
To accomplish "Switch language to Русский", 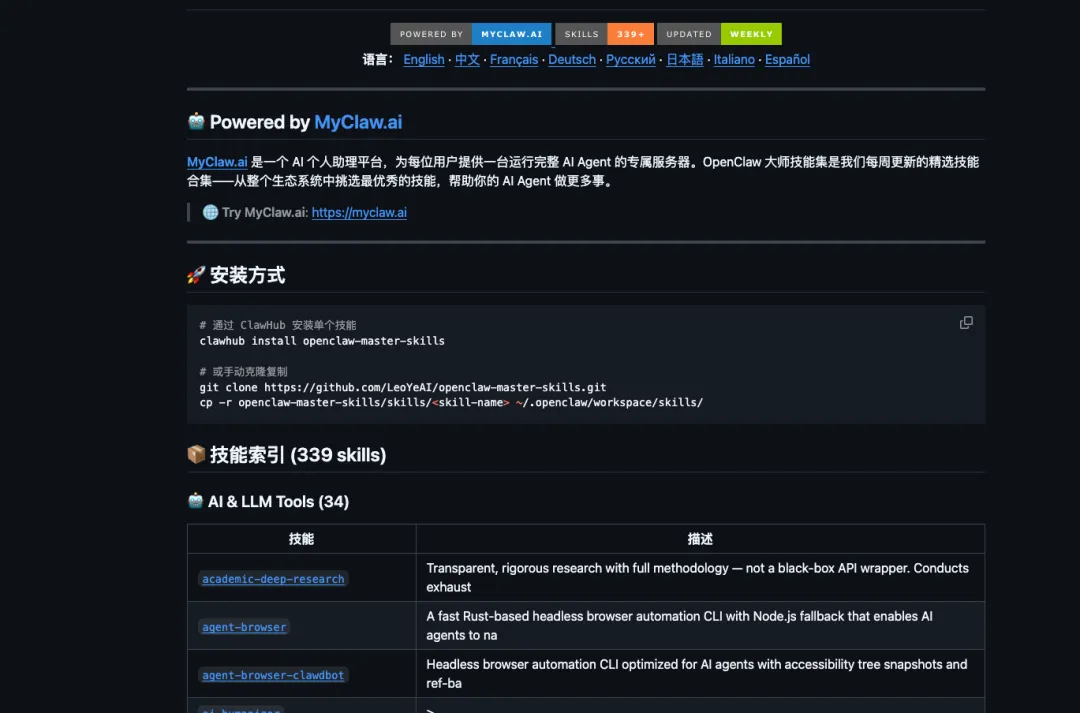I will coord(631,59).
